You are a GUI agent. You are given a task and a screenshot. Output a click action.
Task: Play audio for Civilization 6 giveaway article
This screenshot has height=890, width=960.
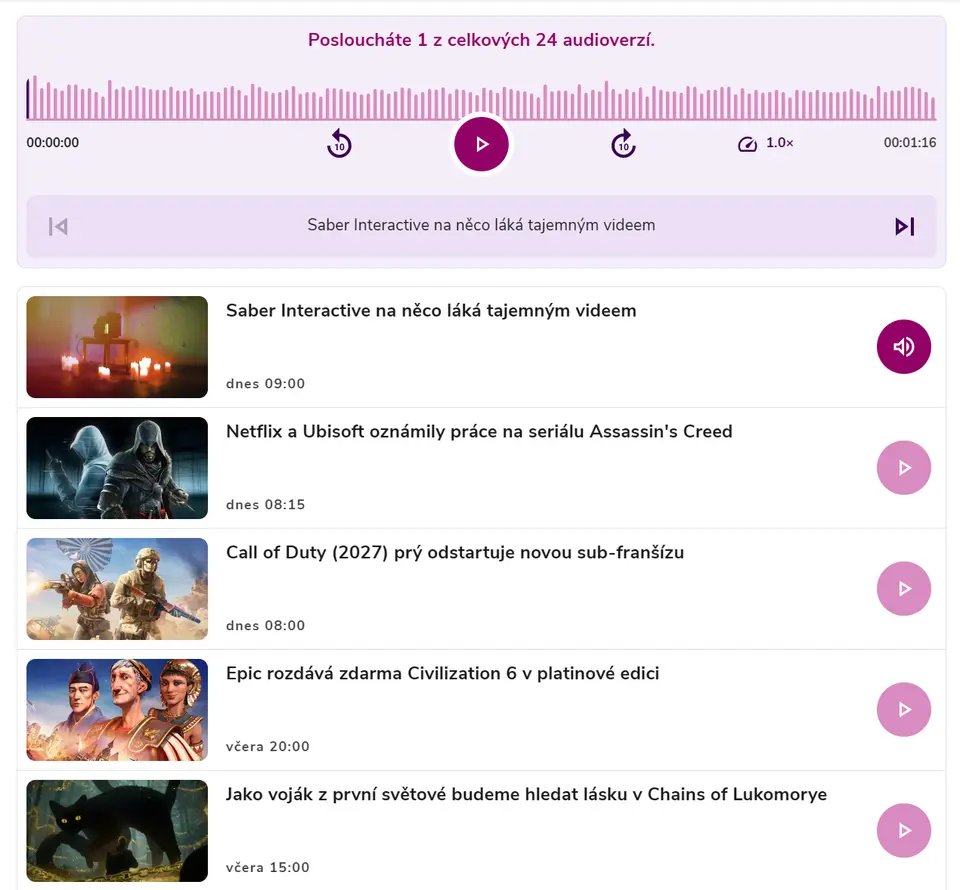click(x=903, y=710)
